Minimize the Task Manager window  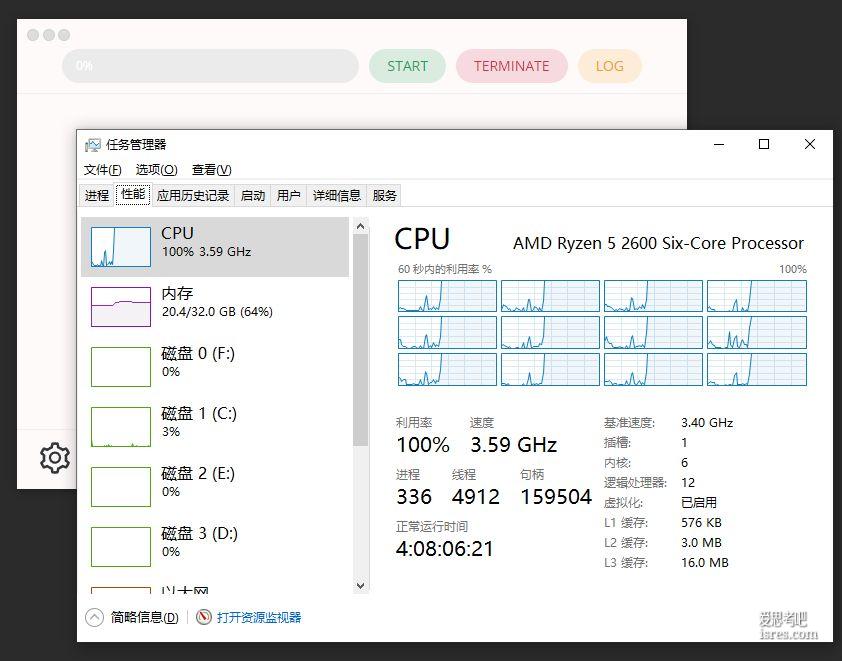(x=719, y=144)
